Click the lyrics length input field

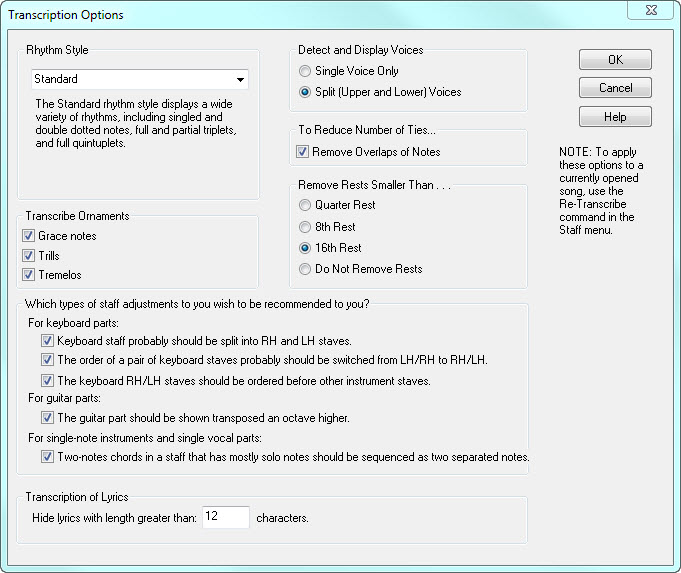tap(225, 517)
